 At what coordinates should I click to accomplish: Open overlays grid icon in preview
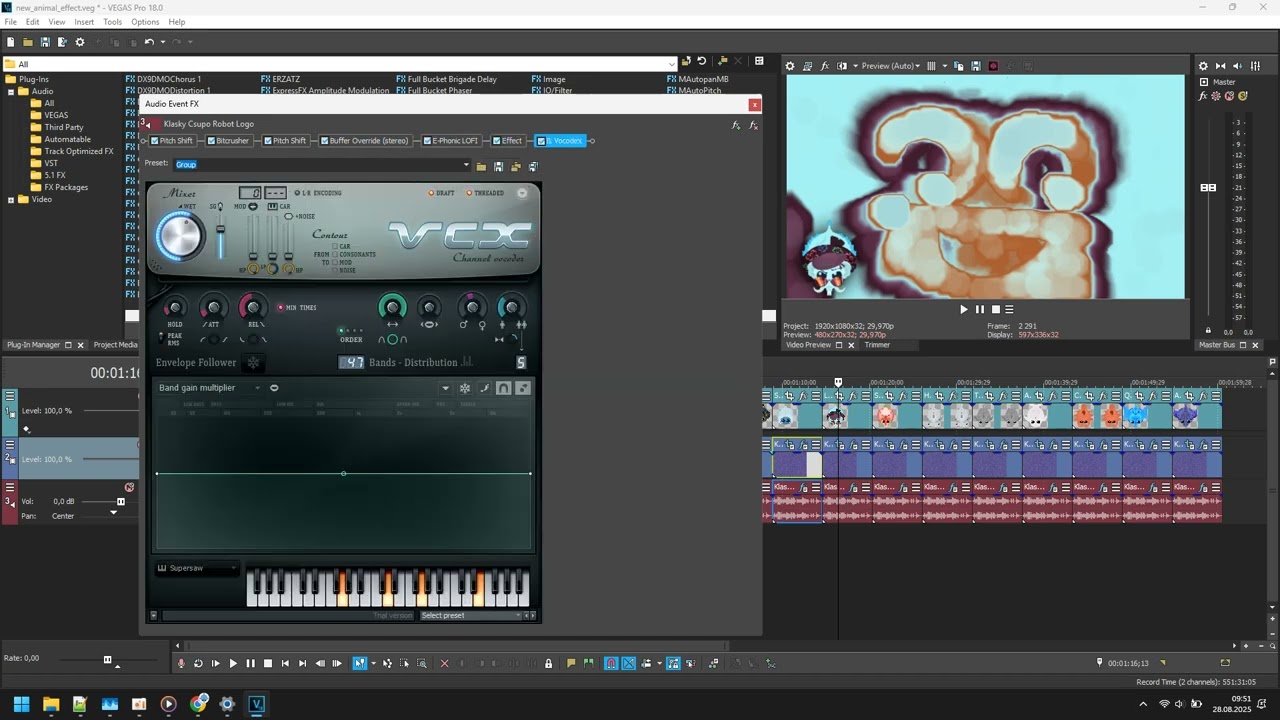pos(931,66)
